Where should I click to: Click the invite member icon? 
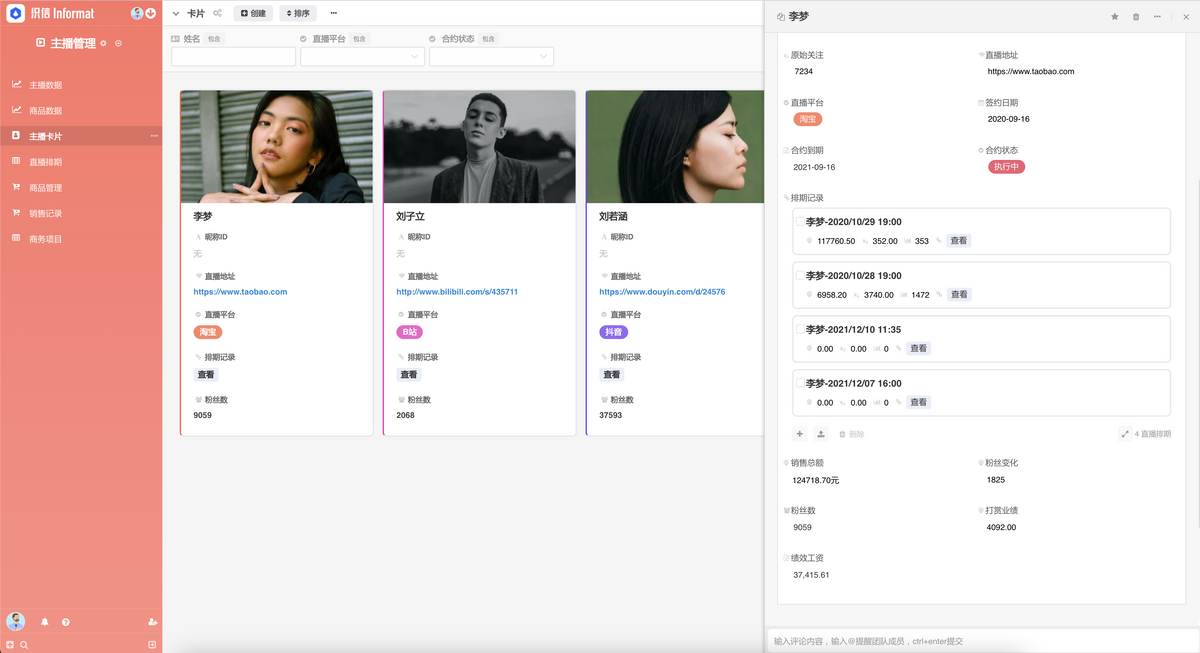[152, 622]
